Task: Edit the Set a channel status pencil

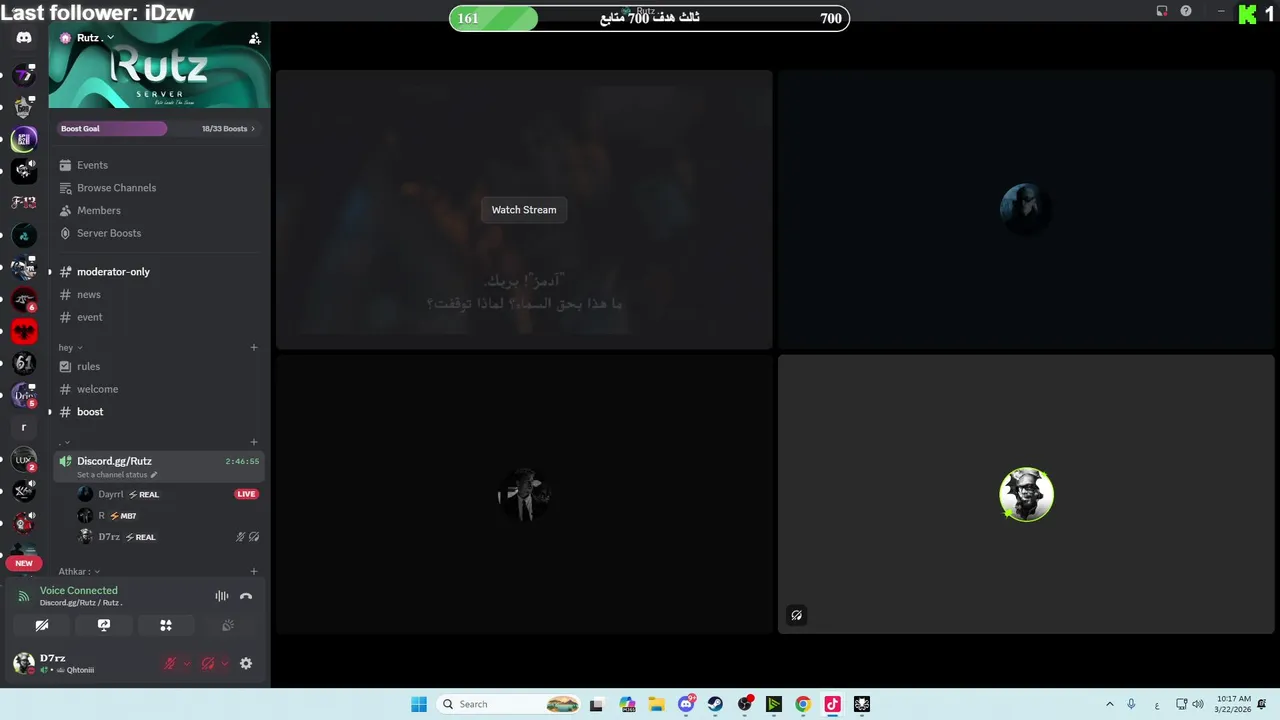Action: click(x=154, y=475)
